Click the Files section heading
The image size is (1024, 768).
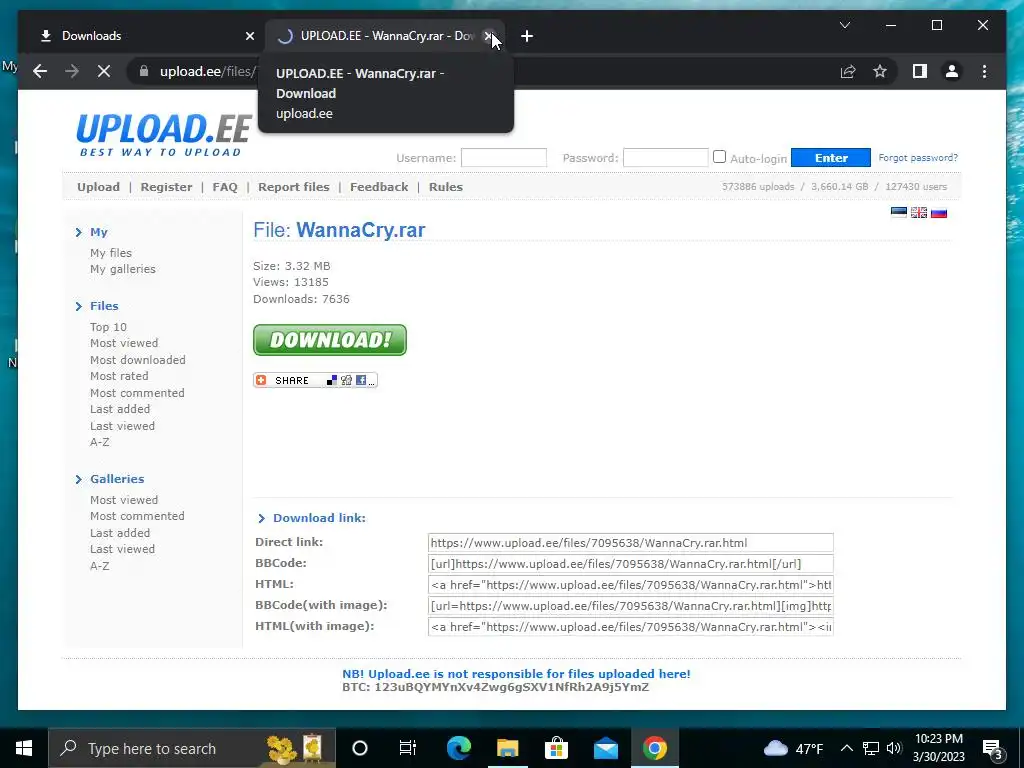[104, 306]
